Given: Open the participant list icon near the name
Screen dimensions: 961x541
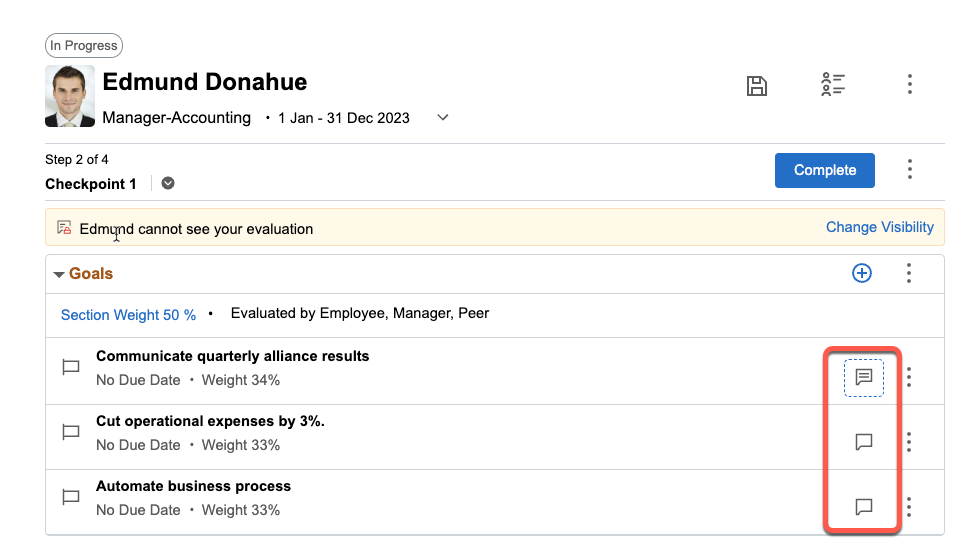Looking at the screenshot, I should click(833, 85).
